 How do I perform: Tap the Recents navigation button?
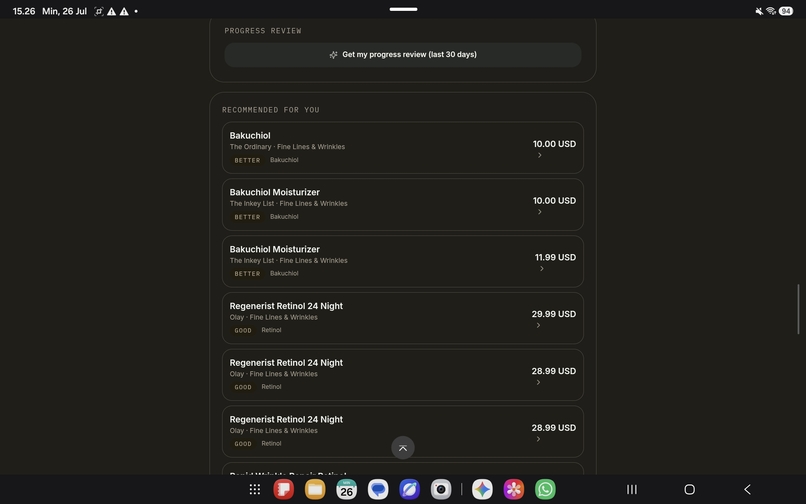point(632,489)
